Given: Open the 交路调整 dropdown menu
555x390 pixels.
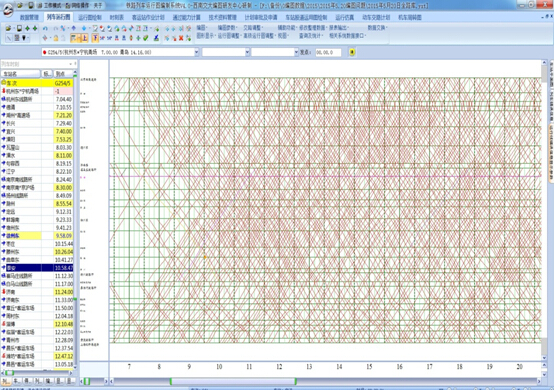Looking at the screenshot, I should pyautogui.click(x=253, y=28).
